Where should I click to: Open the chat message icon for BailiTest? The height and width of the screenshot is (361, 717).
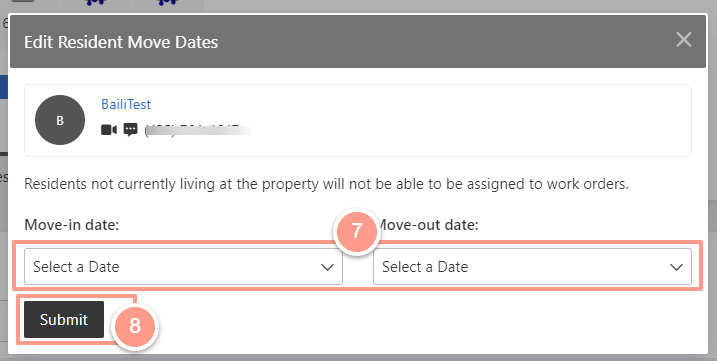[x=130, y=130]
